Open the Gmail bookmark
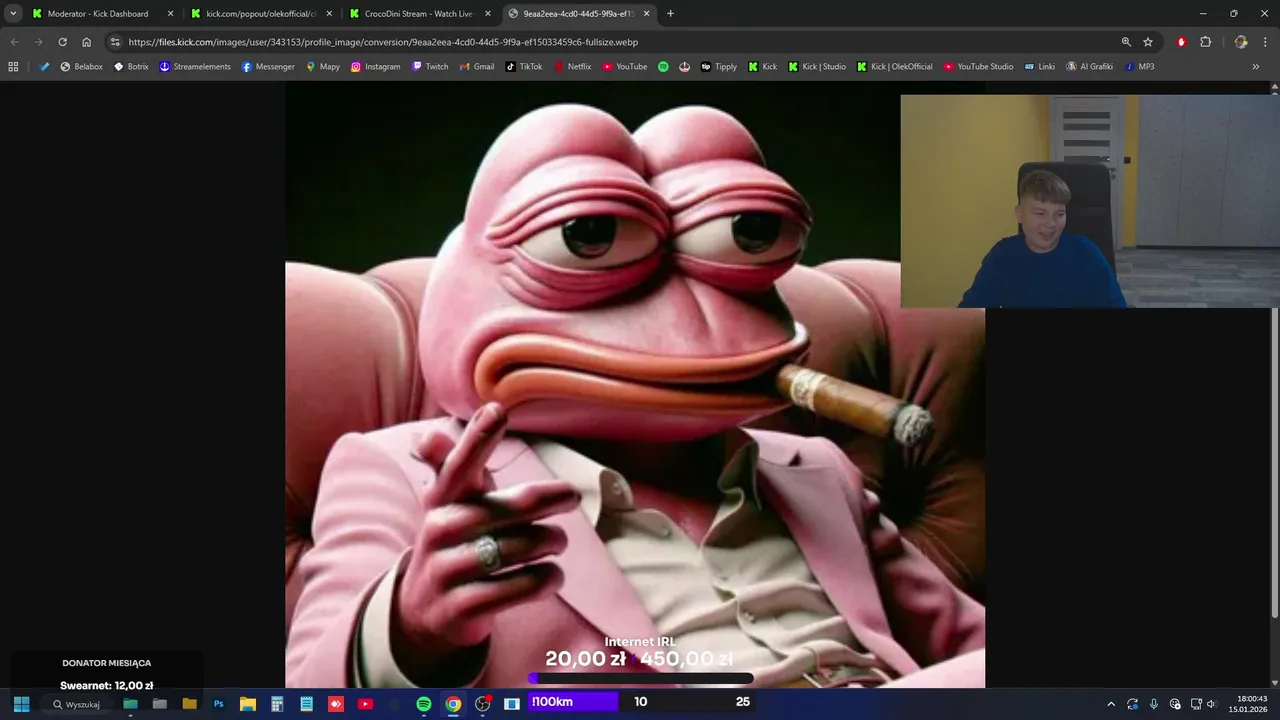The image size is (1280, 720). (x=477, y=67)
